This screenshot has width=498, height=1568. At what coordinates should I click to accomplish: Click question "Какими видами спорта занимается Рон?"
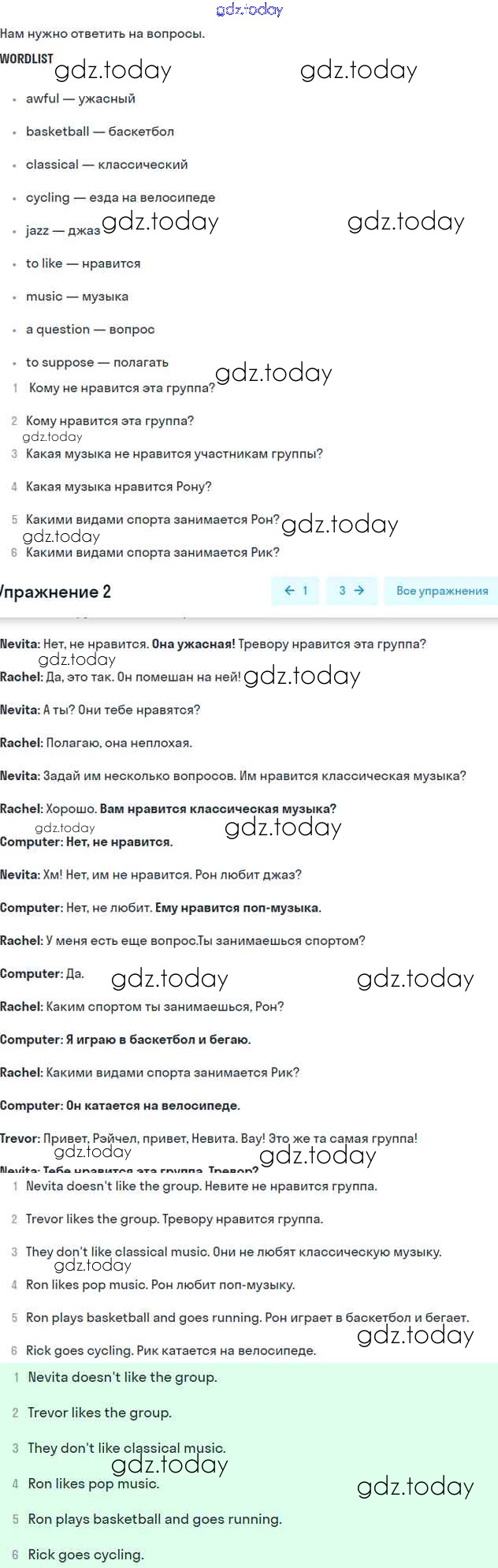click(152, 520)
